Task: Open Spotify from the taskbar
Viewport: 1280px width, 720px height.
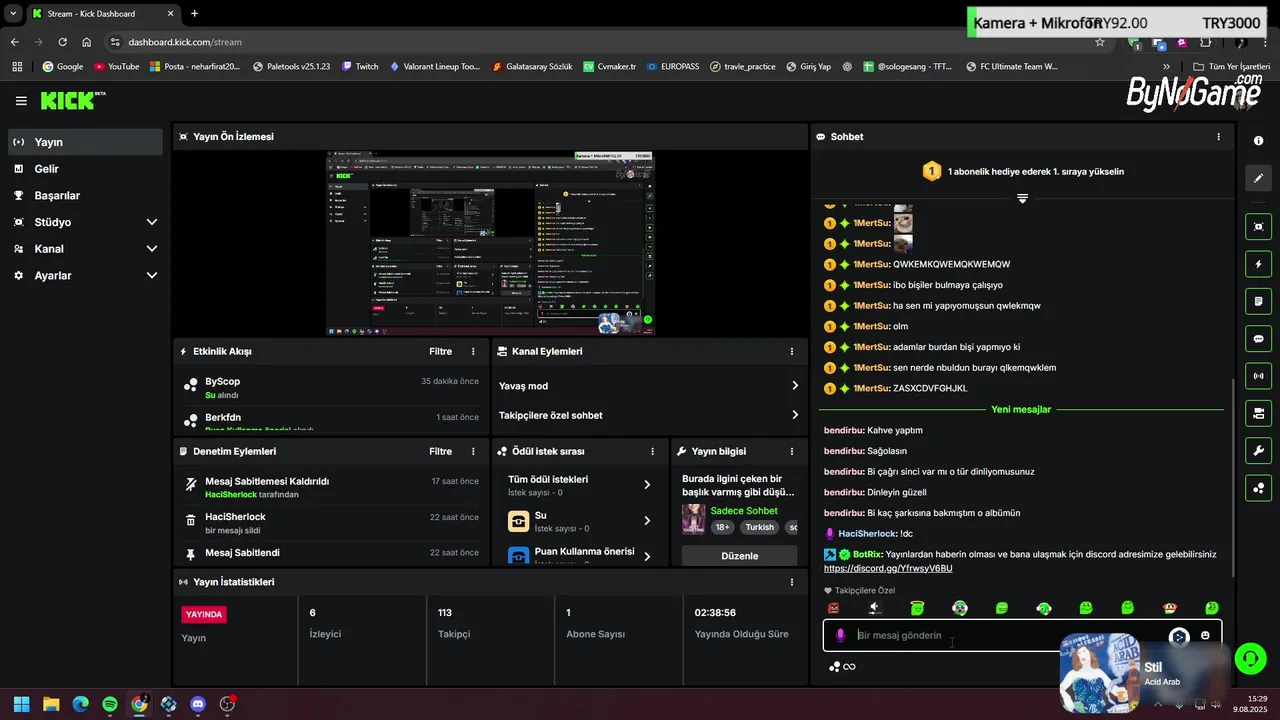Action: pyautogui.click(x=109, y=704)
